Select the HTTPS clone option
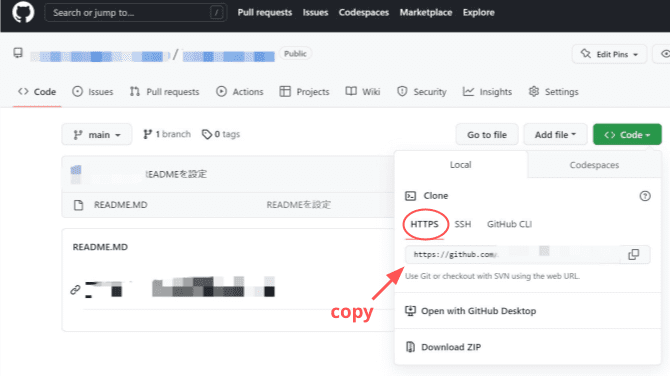This screenshot has width=670, height=376. (x=424, y=224)
